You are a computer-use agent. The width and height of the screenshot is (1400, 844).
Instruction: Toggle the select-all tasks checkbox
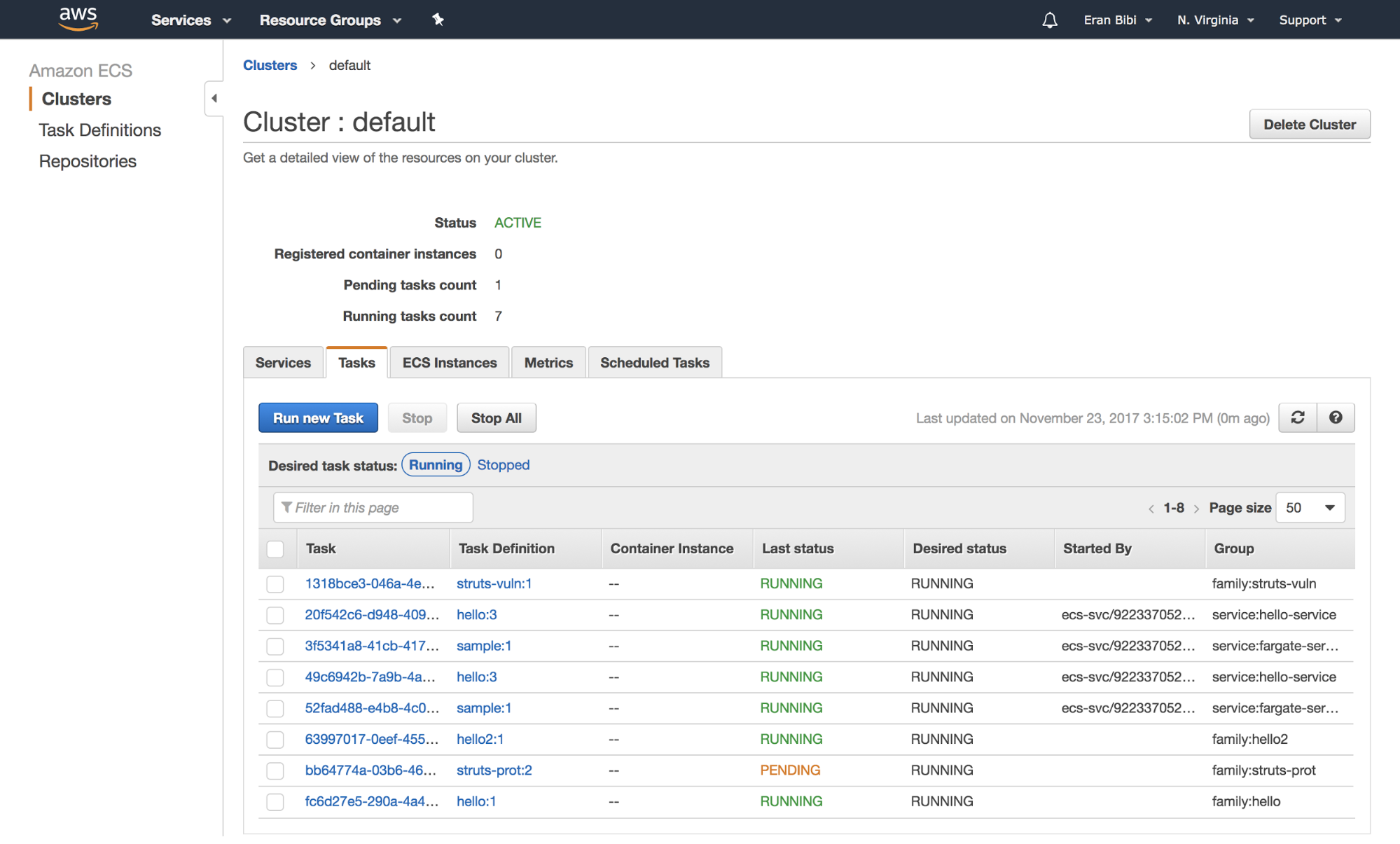(275, 549)
